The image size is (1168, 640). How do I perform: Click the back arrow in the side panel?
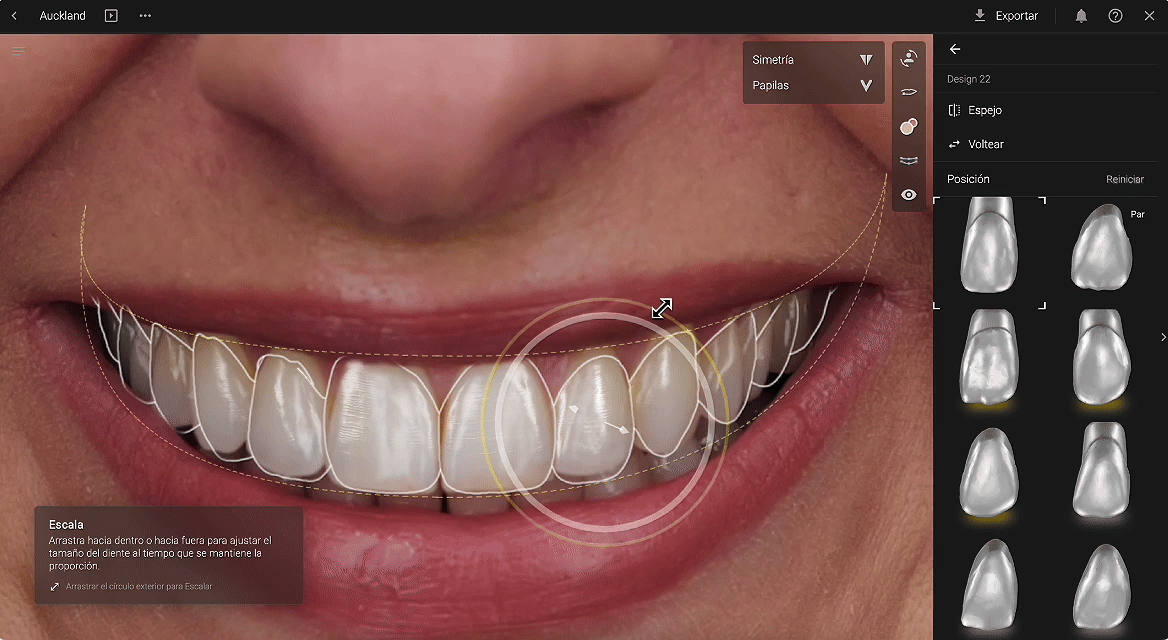tap(955, 49)
